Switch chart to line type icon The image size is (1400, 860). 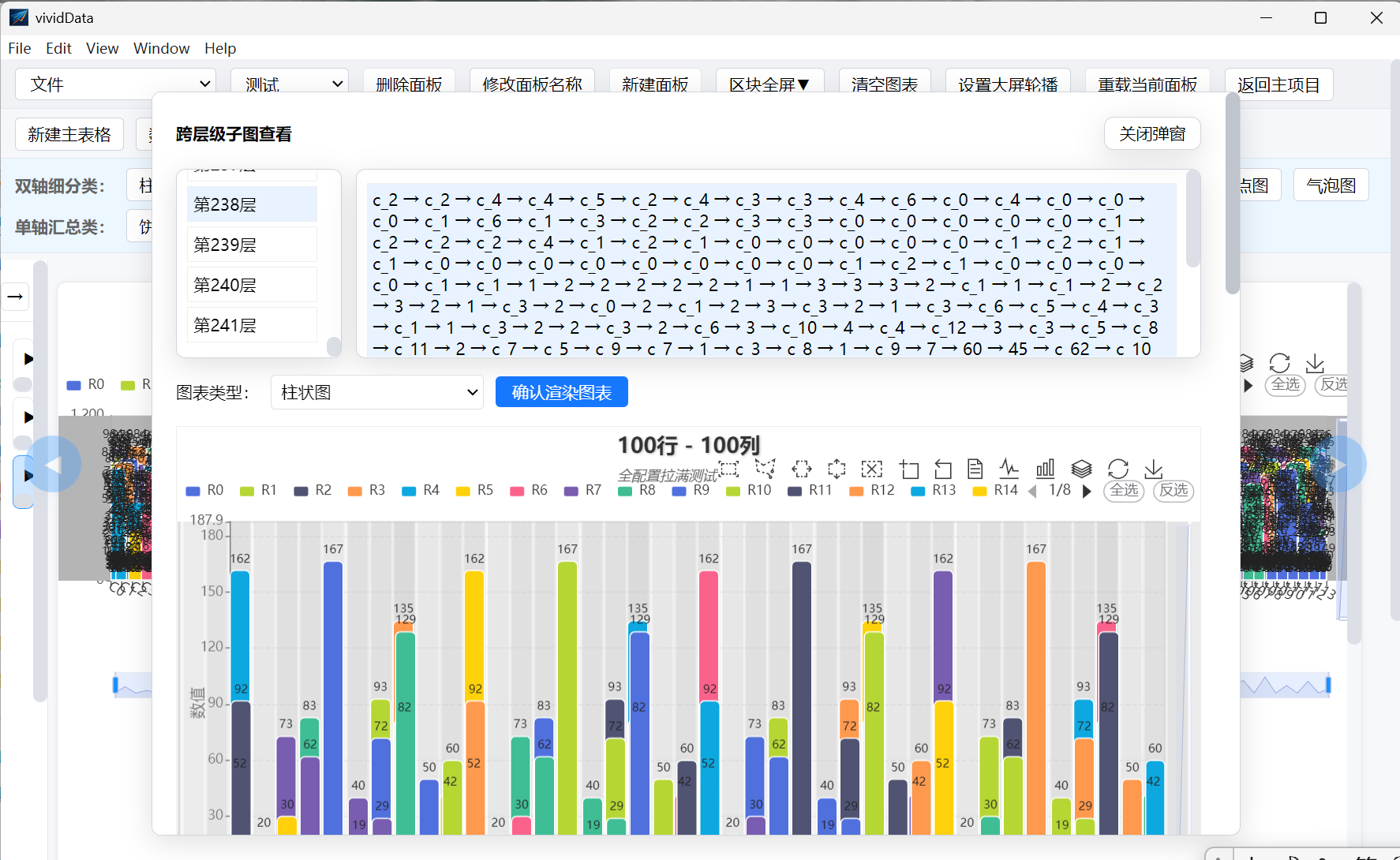(1009, 469)
